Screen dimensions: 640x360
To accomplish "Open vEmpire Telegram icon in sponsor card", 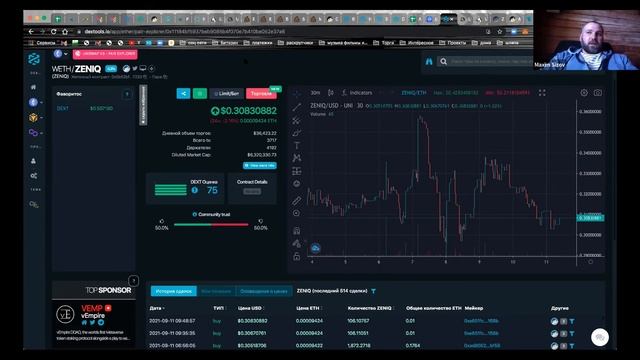I will [101, 322].
